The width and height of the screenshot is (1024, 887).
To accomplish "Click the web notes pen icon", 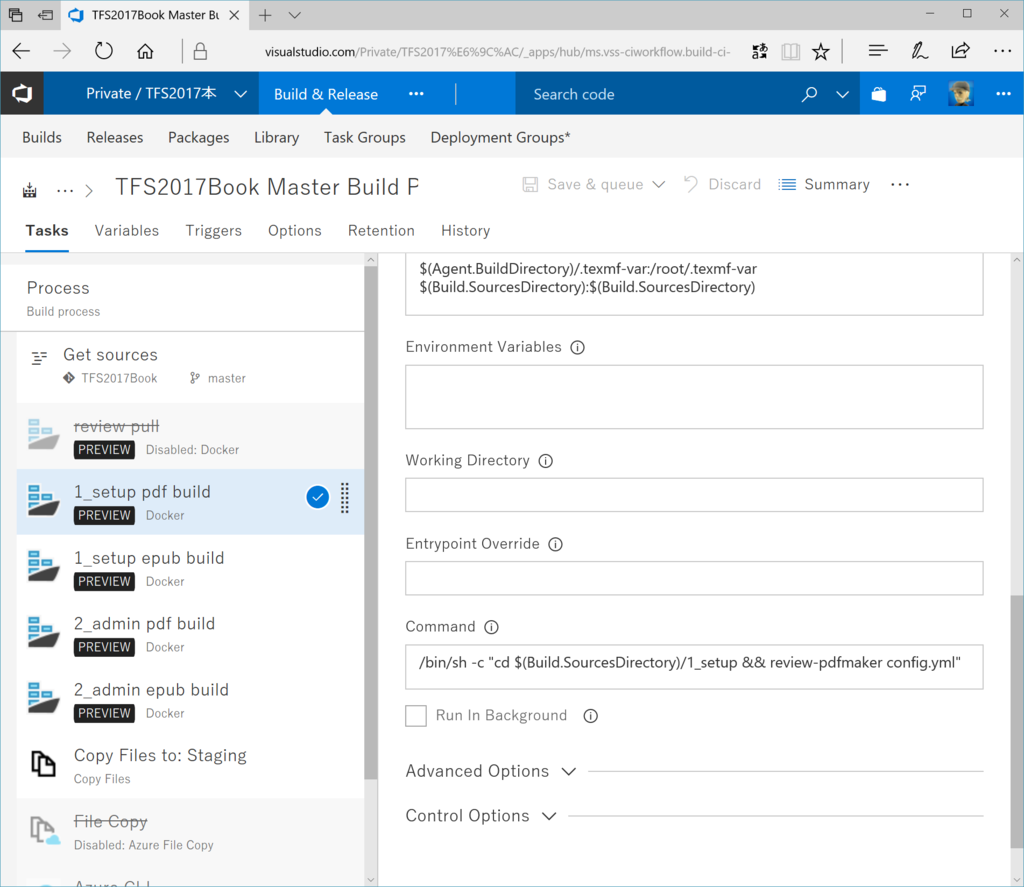I will coord(920,51).
